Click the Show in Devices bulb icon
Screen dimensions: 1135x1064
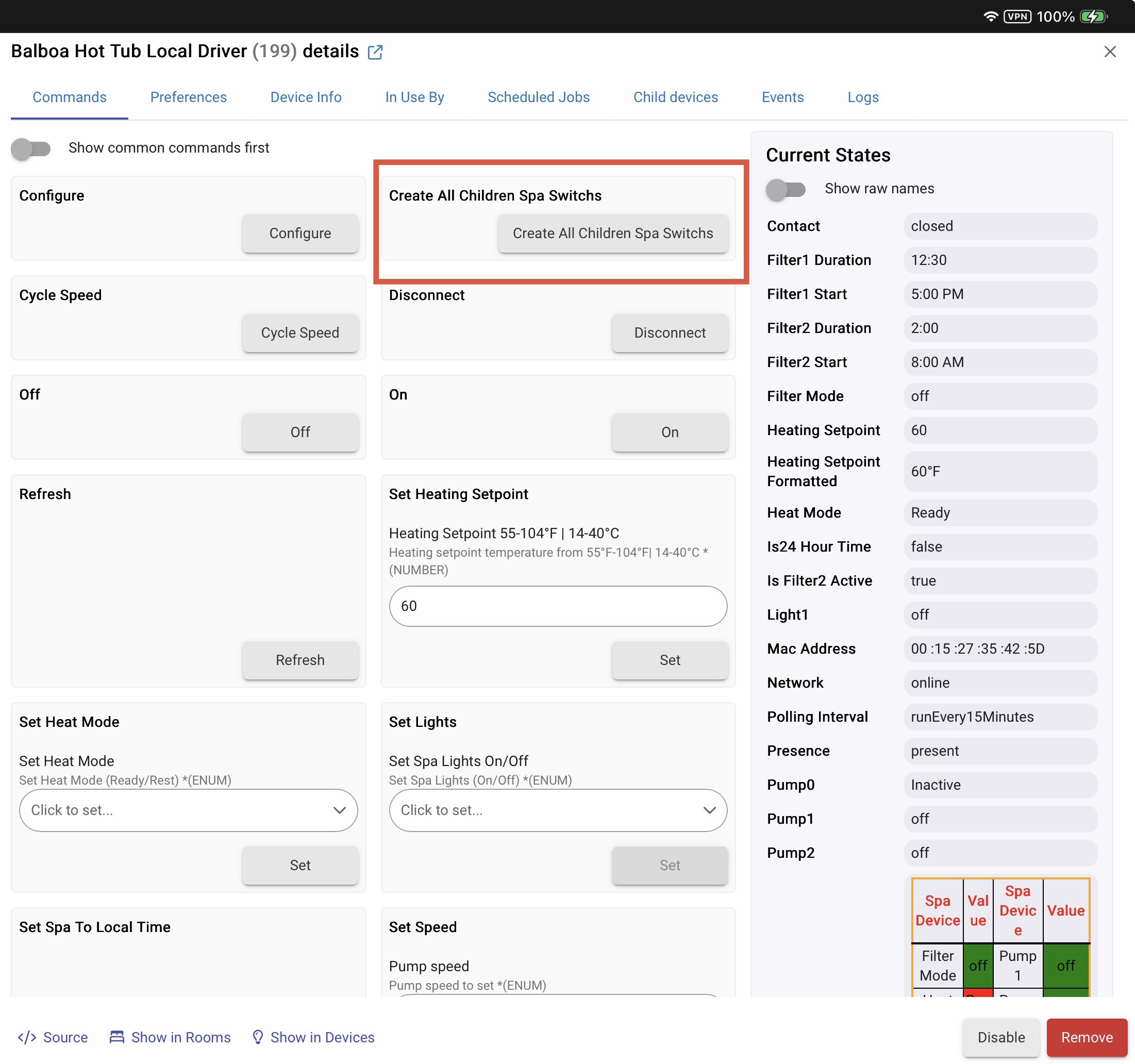(258, 1037)
